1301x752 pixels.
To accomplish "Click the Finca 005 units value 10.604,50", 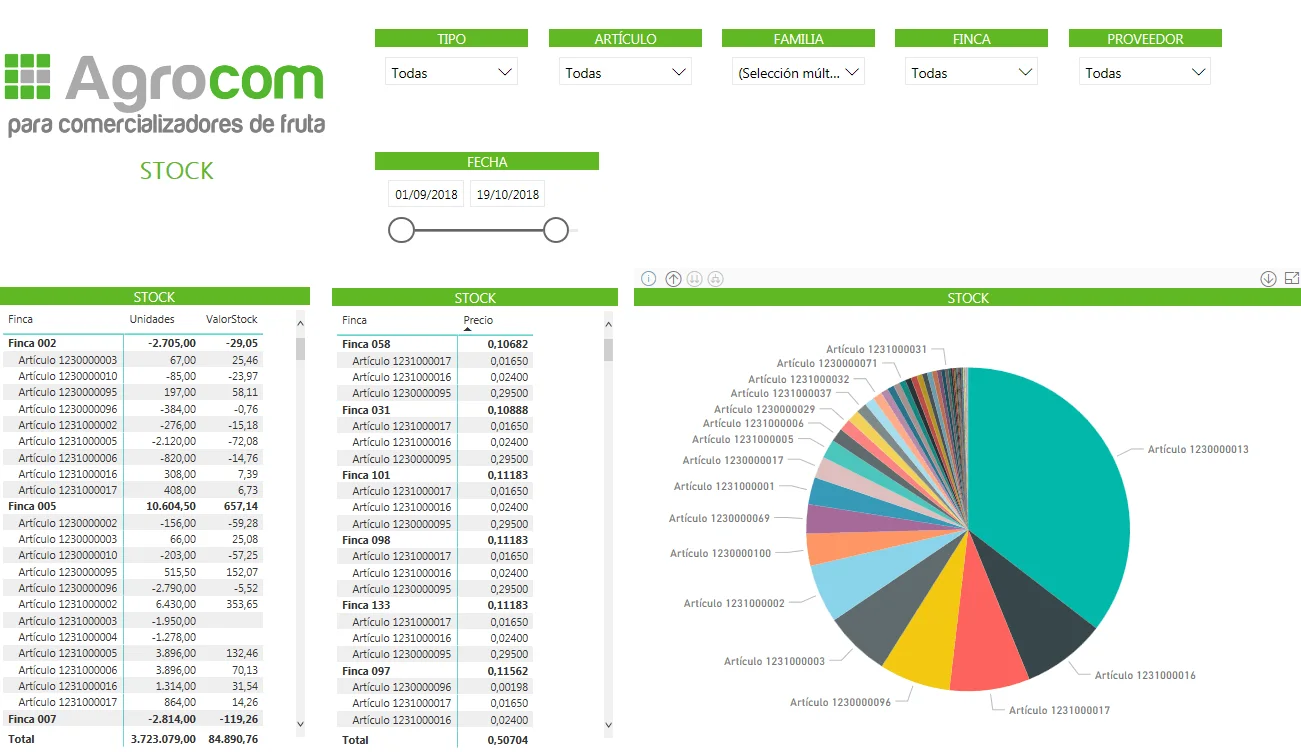I will pos(171,506).
